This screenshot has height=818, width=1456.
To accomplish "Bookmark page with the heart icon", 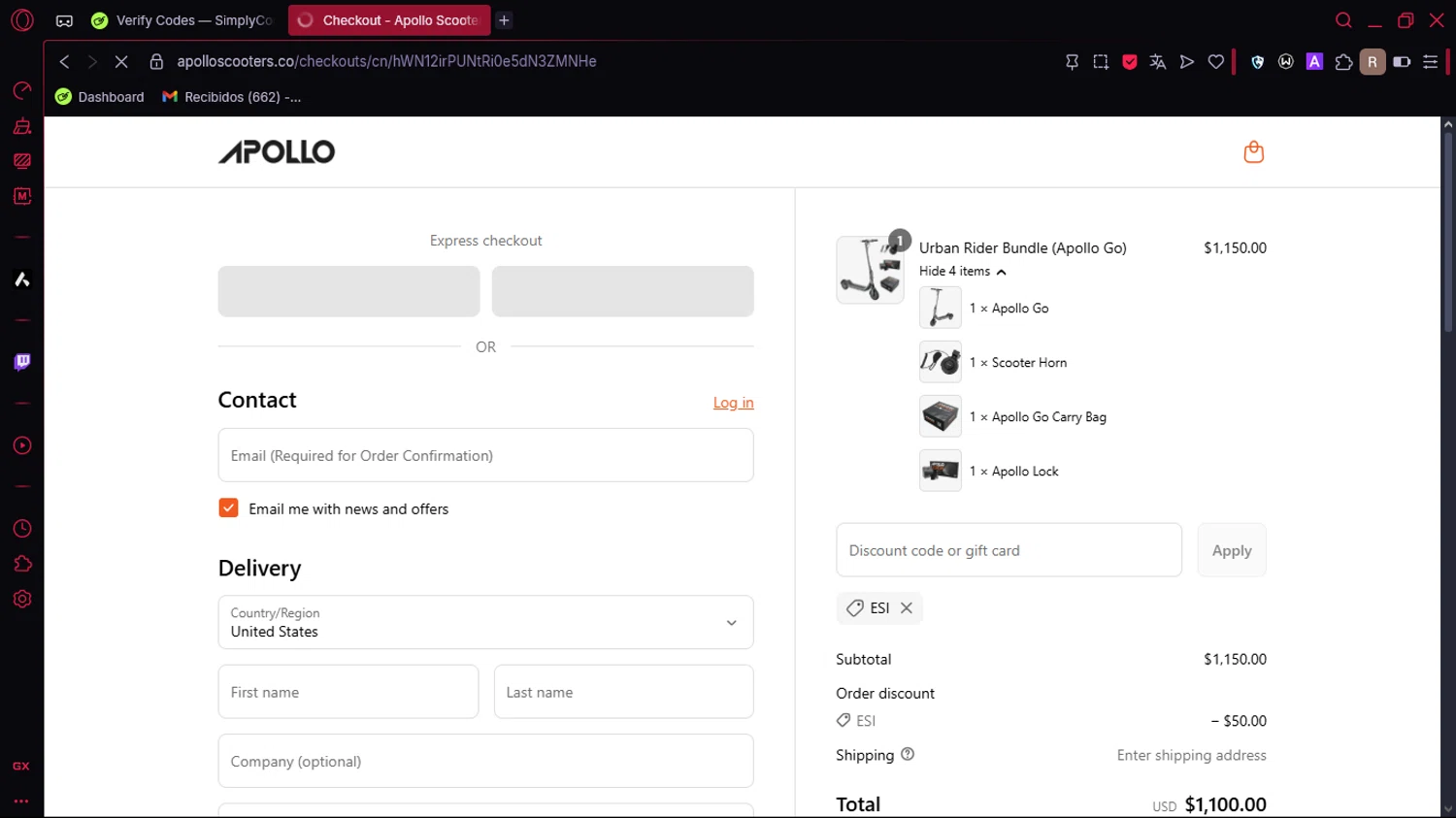I will coord(1215,61).
